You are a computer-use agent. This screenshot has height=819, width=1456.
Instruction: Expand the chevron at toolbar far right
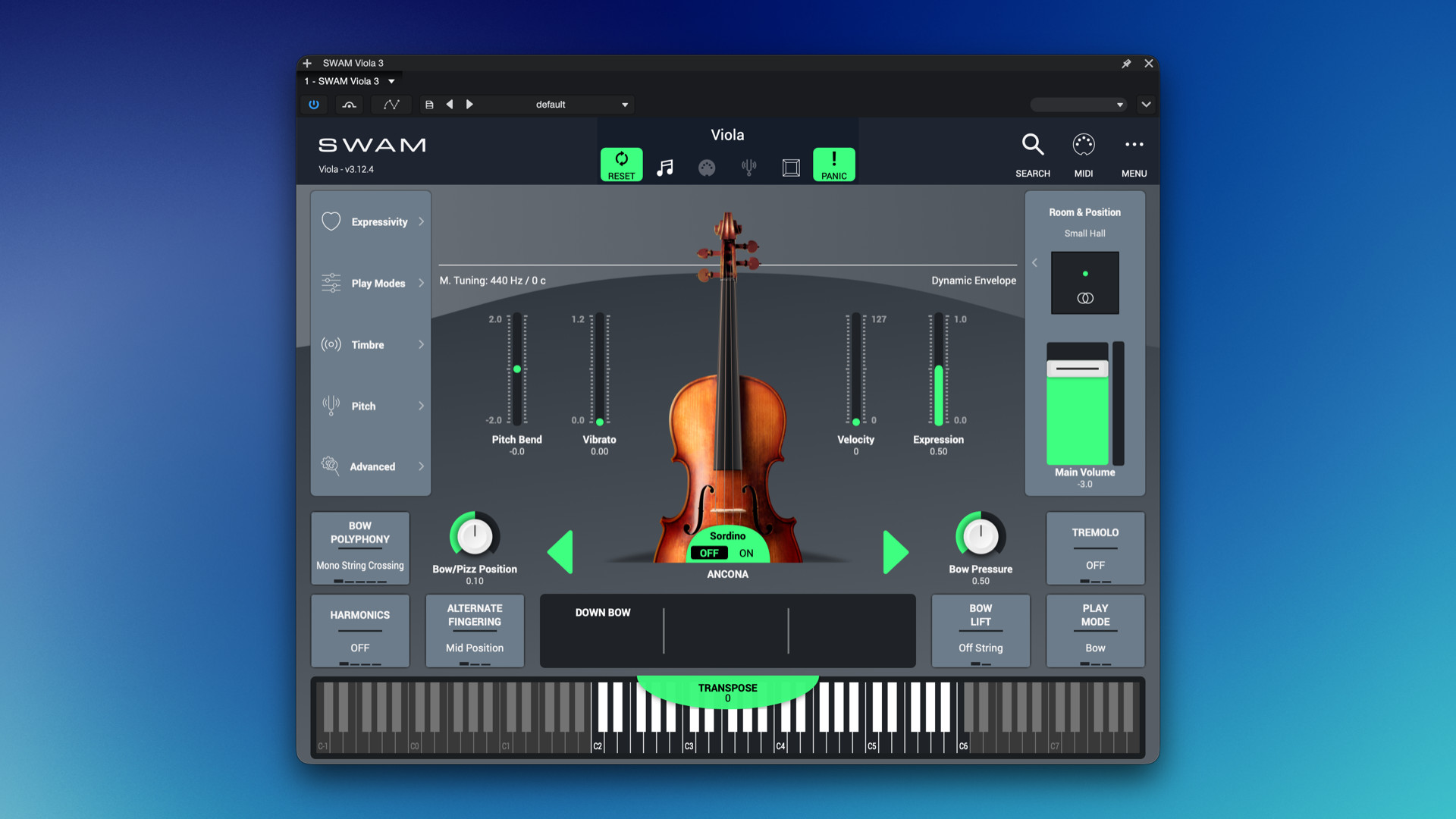(x=1146, y=105)
